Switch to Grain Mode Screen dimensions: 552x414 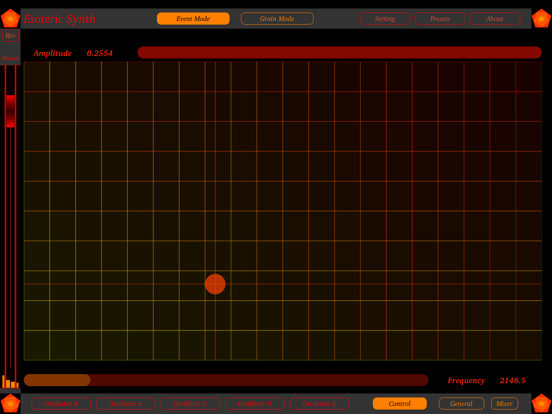click(277, 19)
